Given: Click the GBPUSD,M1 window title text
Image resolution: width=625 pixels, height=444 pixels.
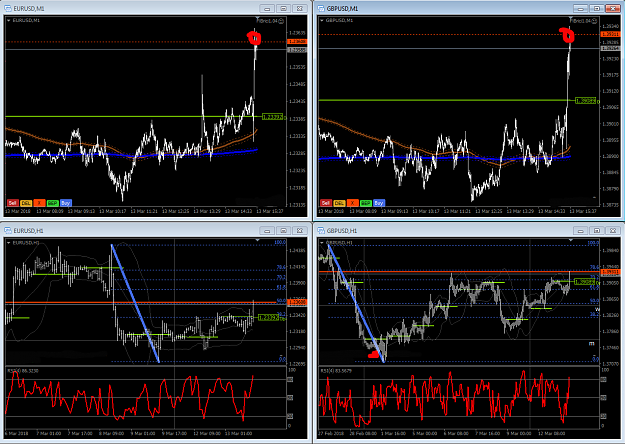Looking at the screenshot, I should [x=342, y=8].
